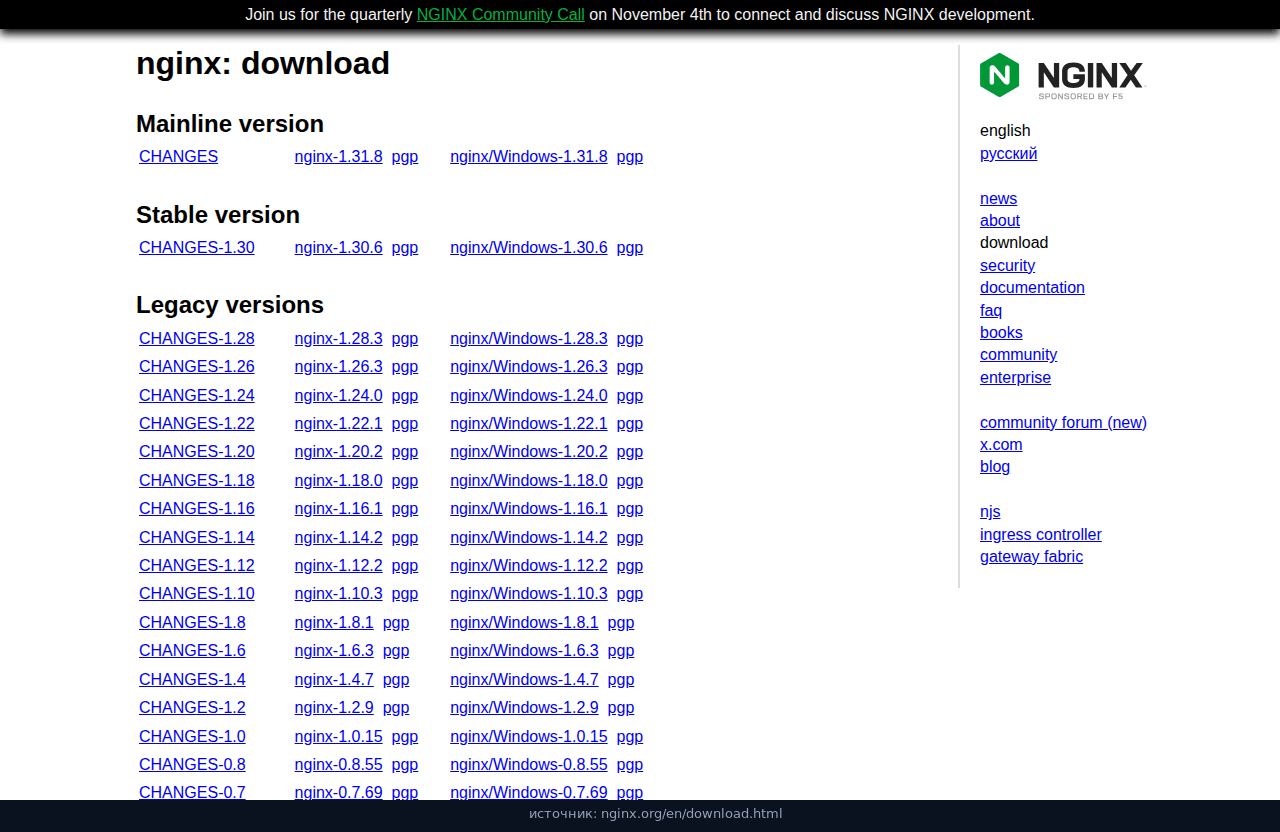Image resolution: width=1280 pixels, height=832 pixels.
Task: Download nginx/Windows-1.30.6
Action: tap(529, 247)
